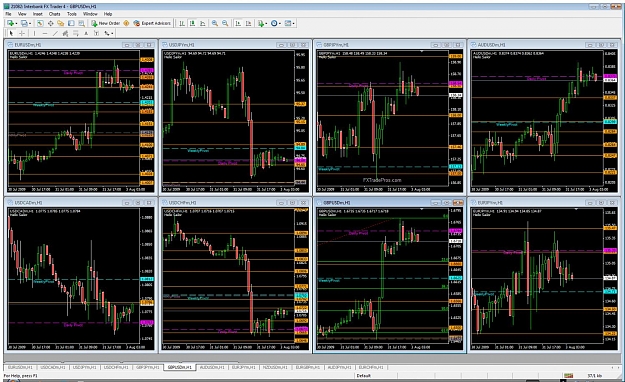Open a new chart with the toolbar icon
Viewport: 625px width, 382px height.
pos(10,24)
